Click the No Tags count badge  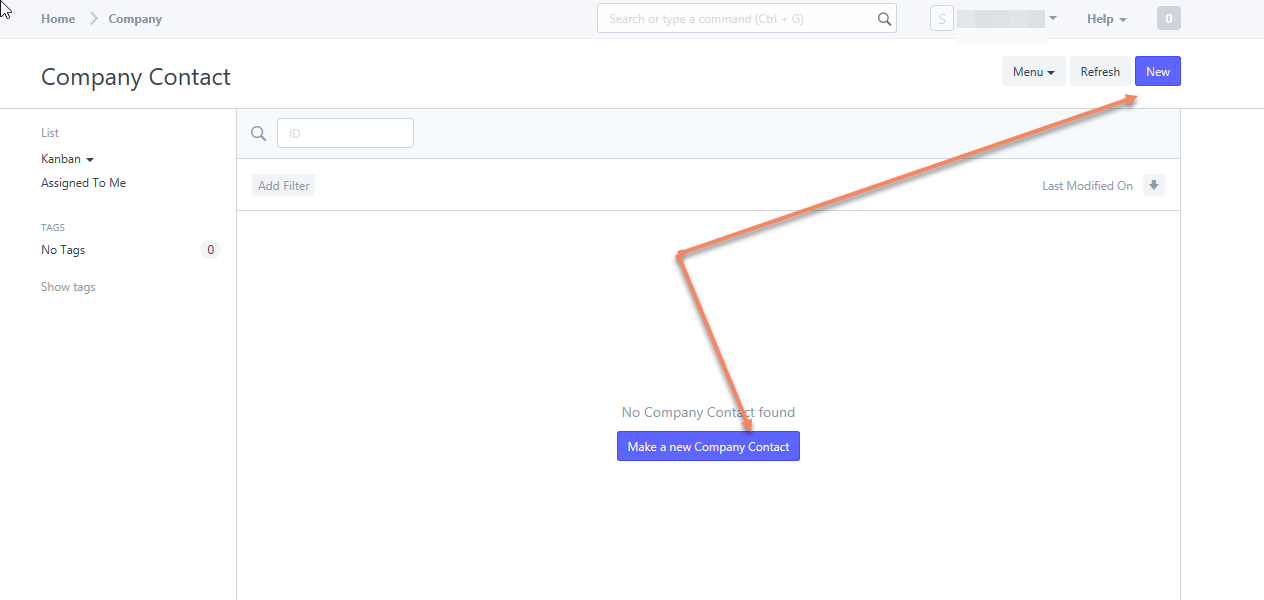pyautogui.click(x=210, y=250)
